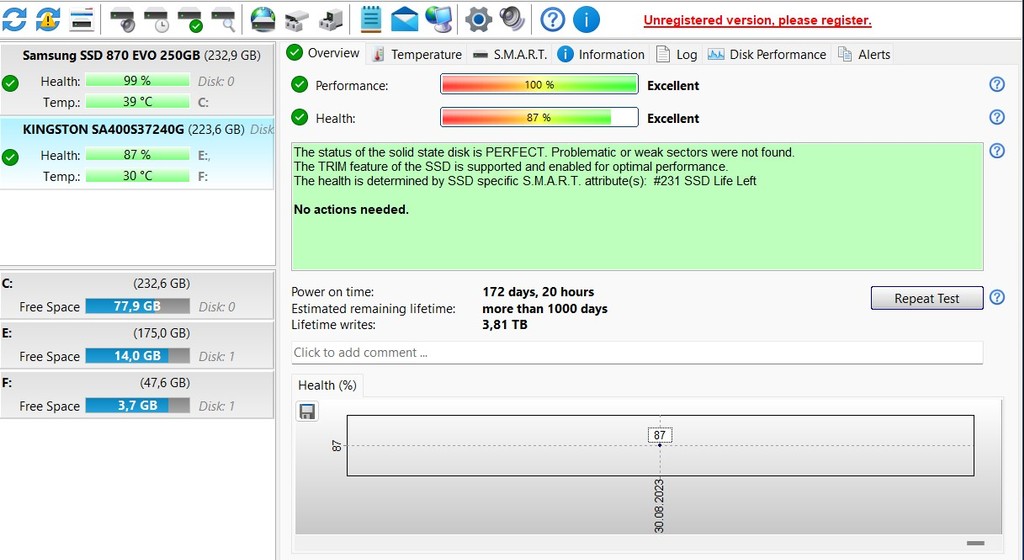Click Samsung's 39 °C temperature bar
1024x560 pixels.
click(x=137, y=102)
